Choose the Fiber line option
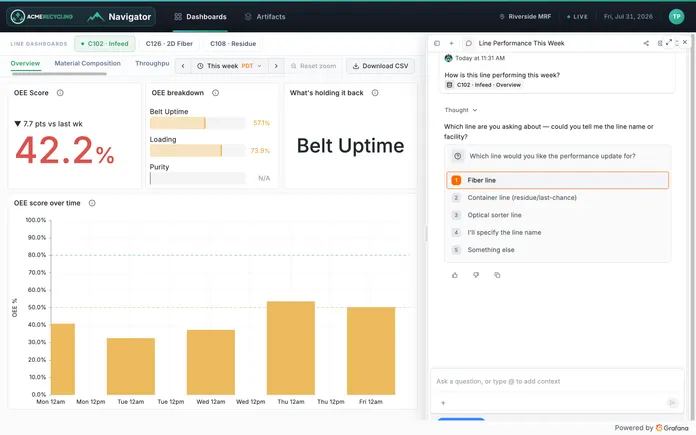Image resolution: width=696 pixels, height=435 pixels. (x=558, y=180)
